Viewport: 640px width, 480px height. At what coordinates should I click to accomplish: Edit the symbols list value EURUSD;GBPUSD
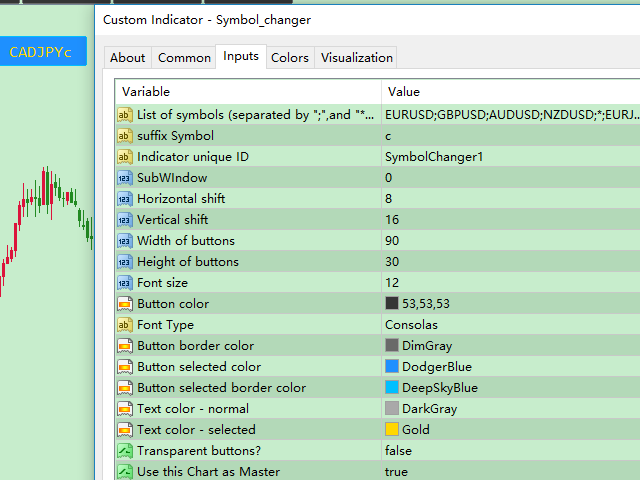click(x=511, y=115)
